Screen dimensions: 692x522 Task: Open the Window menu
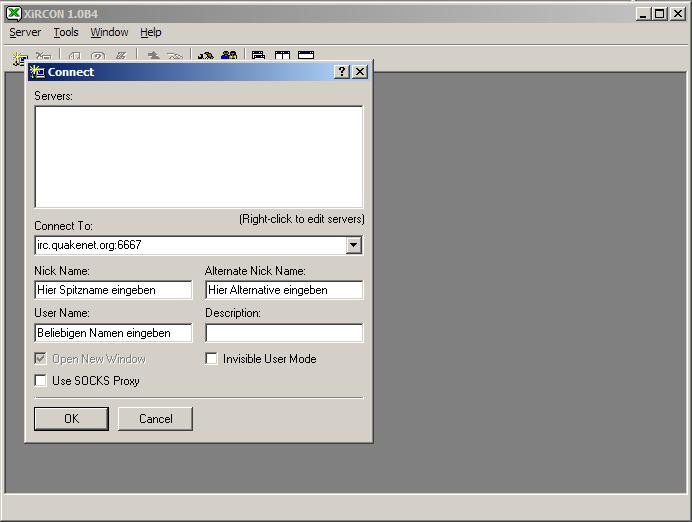[109, 32]
